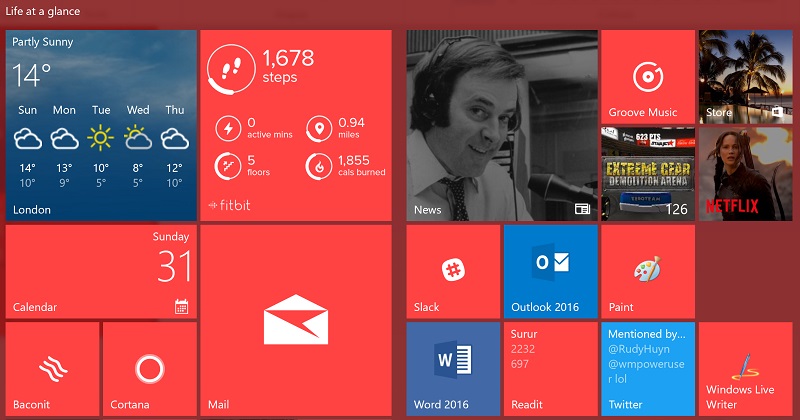Click the Fitbit steps footprint icon
This screenshot has width=800, height=420.
coord(231,69)
